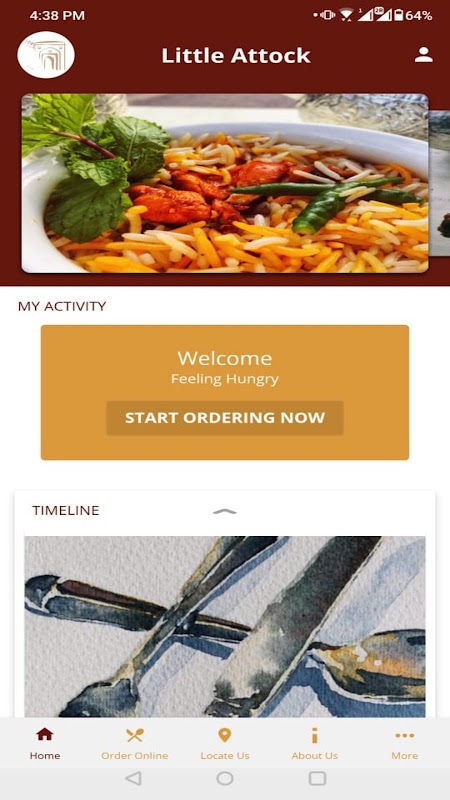Tap the Order Online cutlery icon
The width and height of the screenshot is (450, 800).
135,735
